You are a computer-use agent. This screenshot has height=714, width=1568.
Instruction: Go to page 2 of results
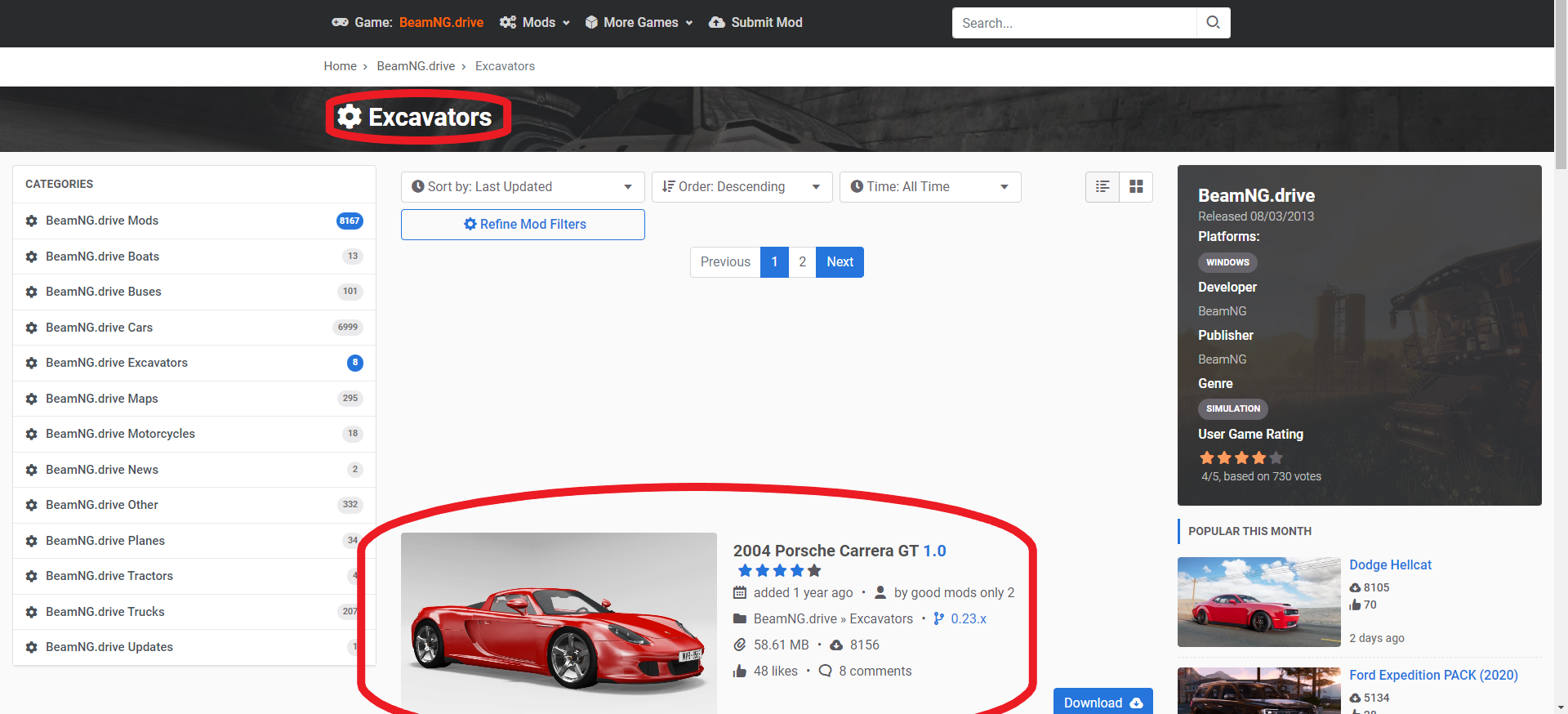click(802, 262)
